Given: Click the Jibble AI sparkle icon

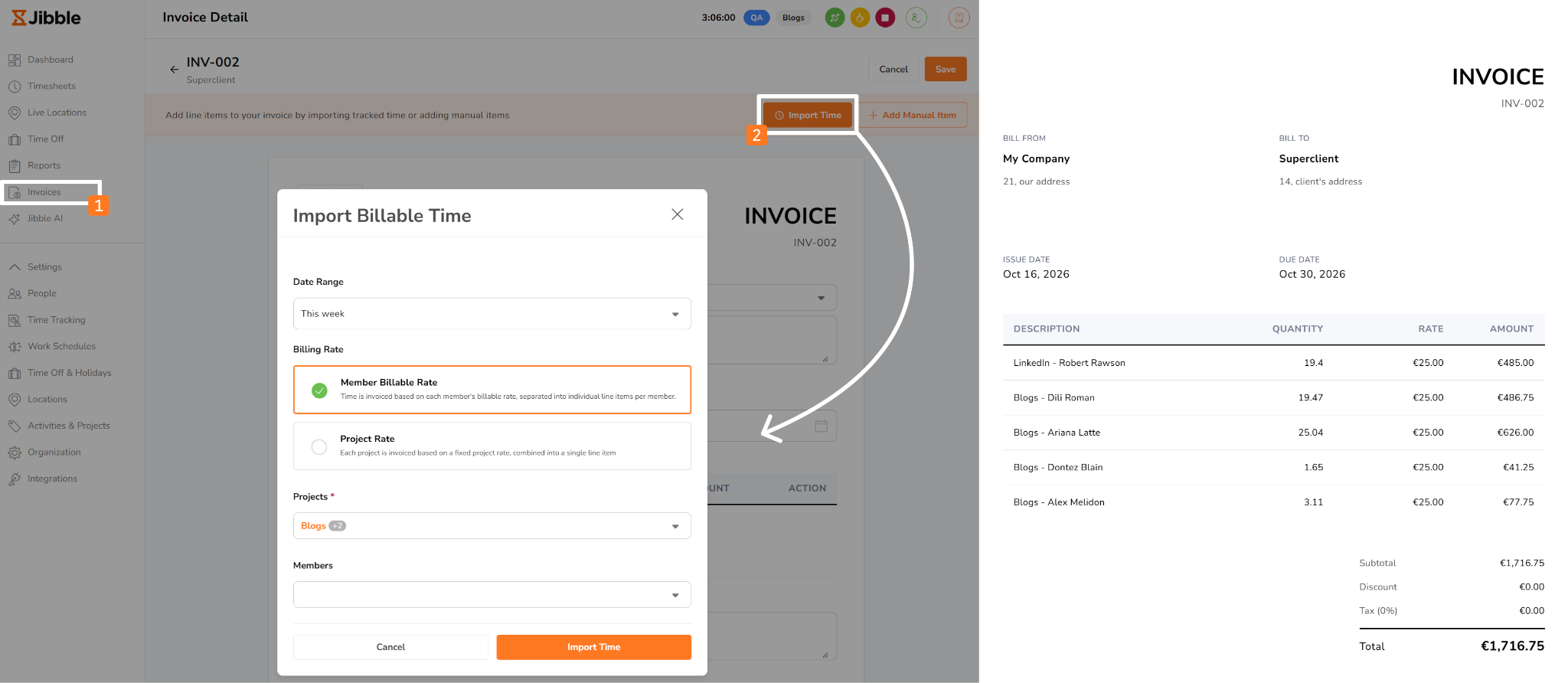Looking at the screenshot, I should point(15,218).
